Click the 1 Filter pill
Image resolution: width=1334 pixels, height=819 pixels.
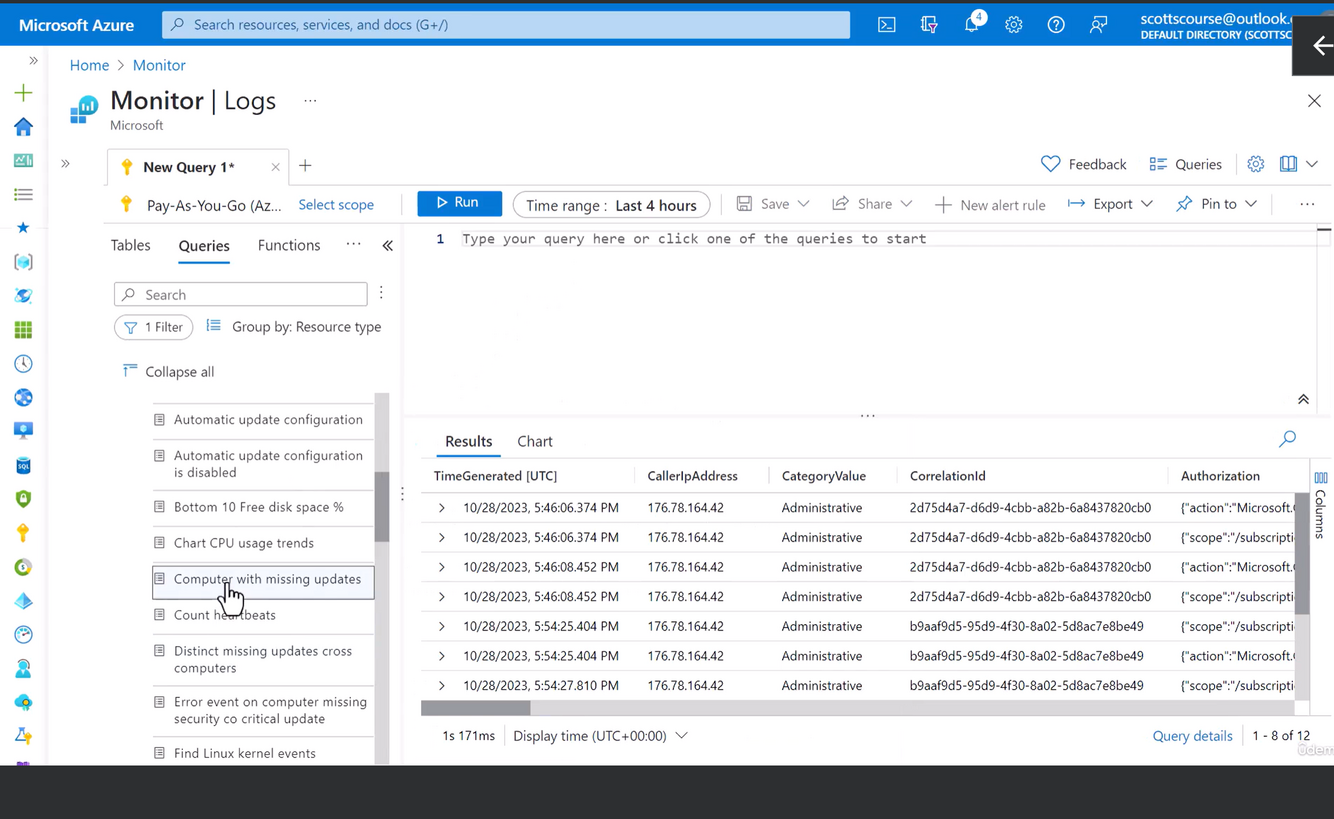click(153, 327)
